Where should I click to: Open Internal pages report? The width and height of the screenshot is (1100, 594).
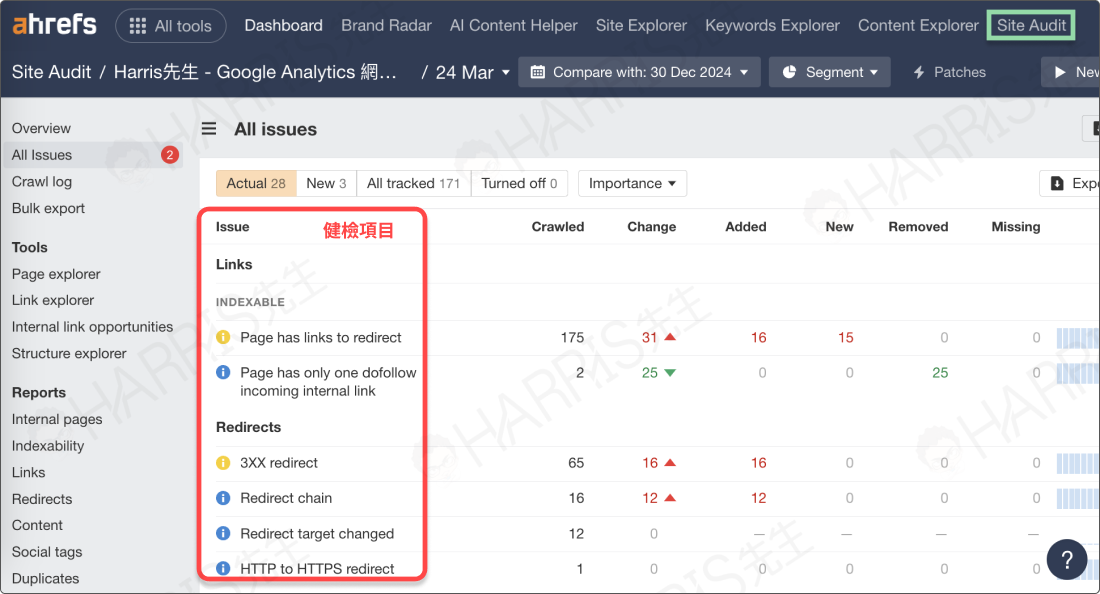pyautogui.click(x=57, y=419)
